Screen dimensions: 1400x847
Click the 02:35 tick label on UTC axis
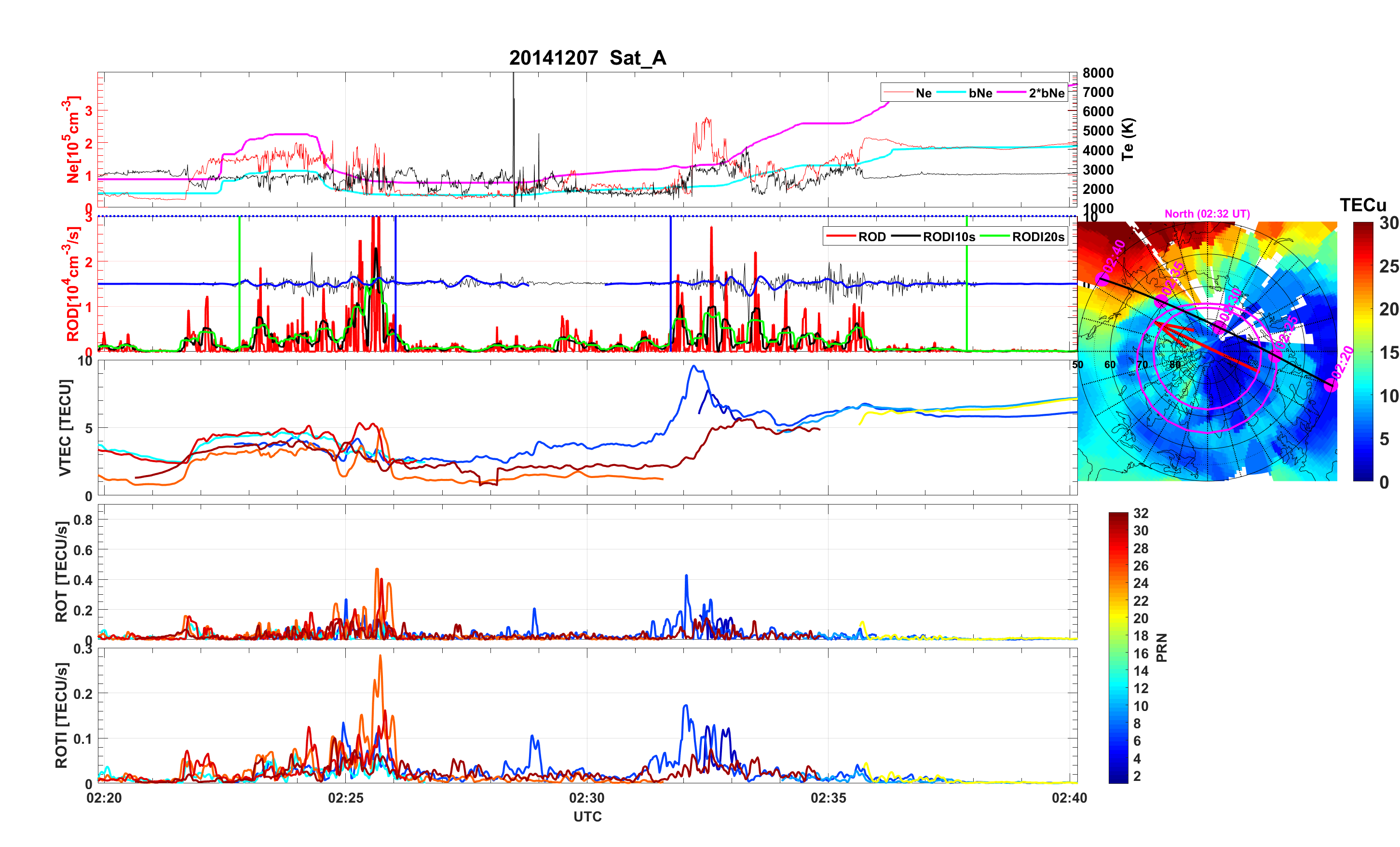828,798
